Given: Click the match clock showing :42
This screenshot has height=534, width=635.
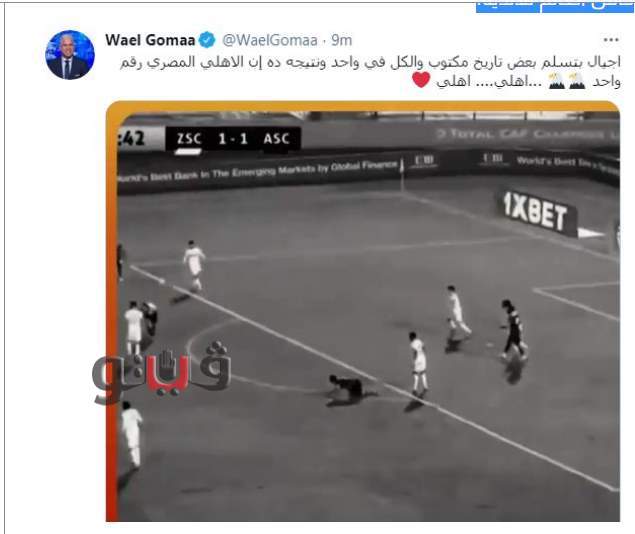Looking at the screenshot, I should 132,139.
